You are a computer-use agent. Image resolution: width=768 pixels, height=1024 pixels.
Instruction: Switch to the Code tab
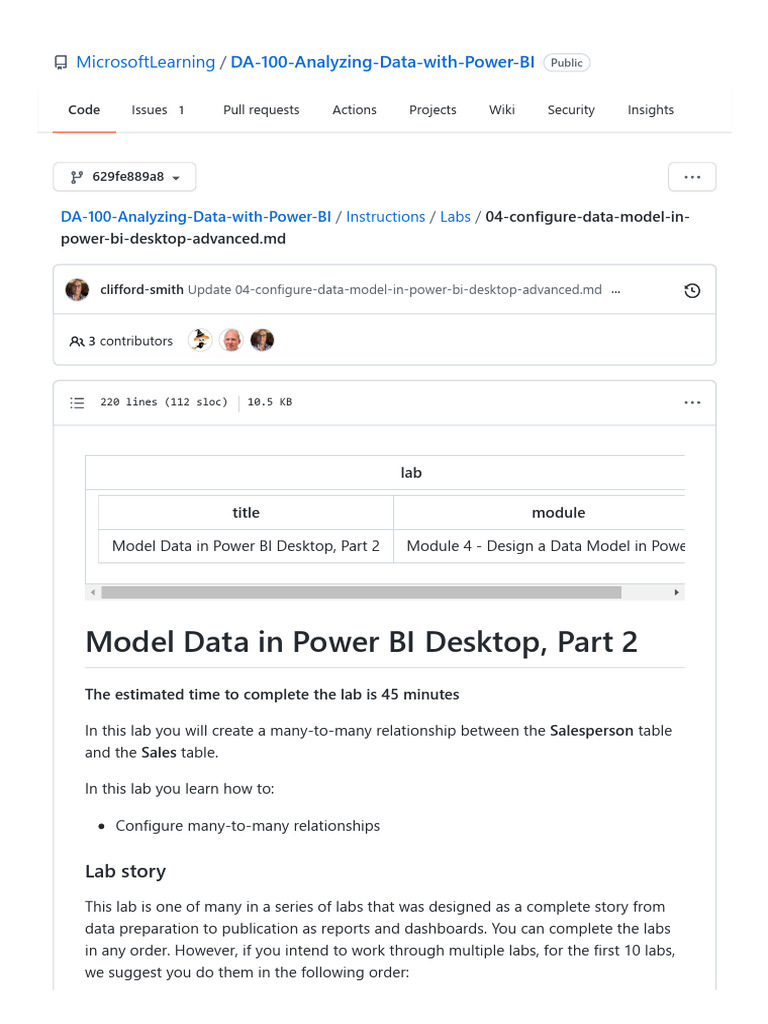click(x=84, y=110)
